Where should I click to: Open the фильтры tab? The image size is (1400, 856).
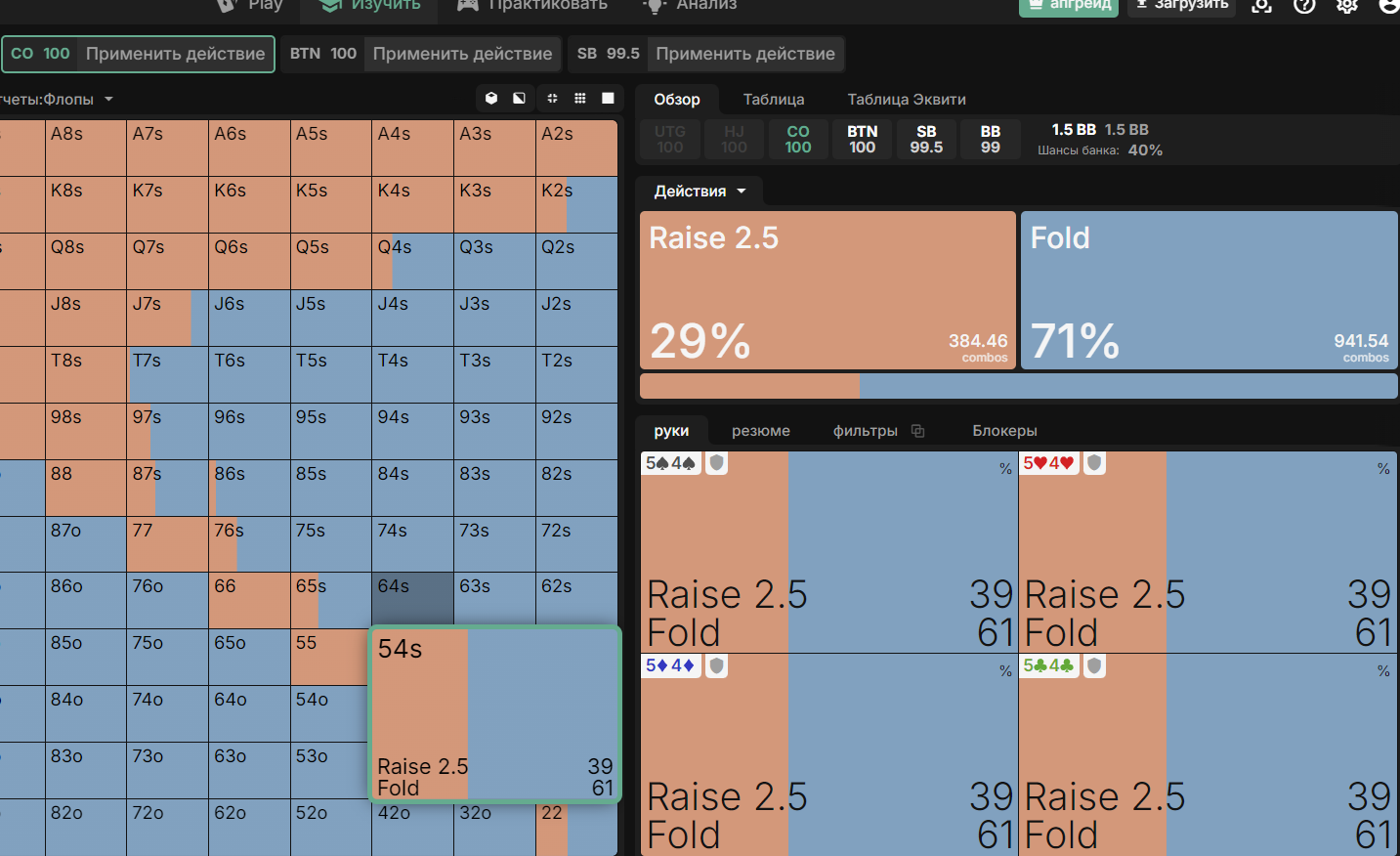(x=866, y=431)
